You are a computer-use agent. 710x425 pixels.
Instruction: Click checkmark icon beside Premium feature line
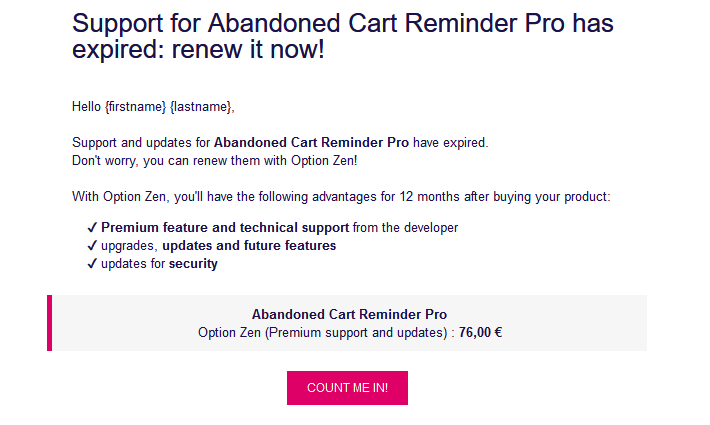point(92,227)
